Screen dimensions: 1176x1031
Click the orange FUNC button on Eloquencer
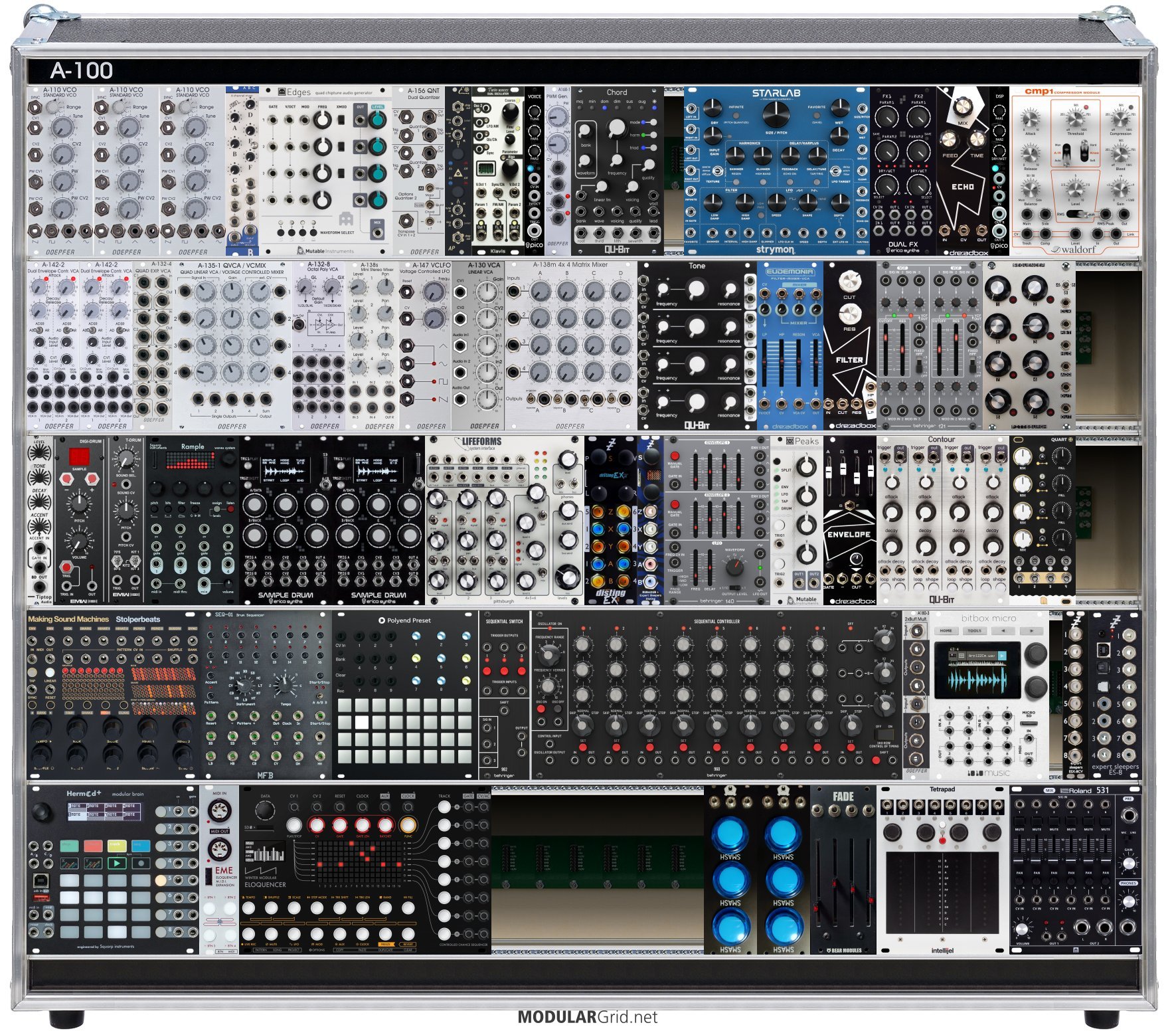[x=408, y=826]
